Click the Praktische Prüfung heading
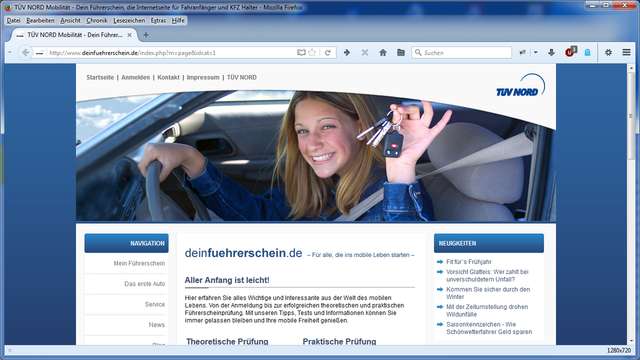This screenshot has width=640, height=360. click(x=339, y=341)
